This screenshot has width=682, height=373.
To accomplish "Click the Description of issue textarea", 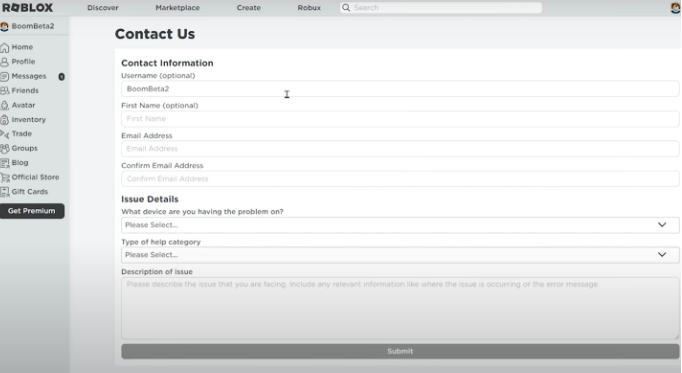I will (x=400, y=308).
